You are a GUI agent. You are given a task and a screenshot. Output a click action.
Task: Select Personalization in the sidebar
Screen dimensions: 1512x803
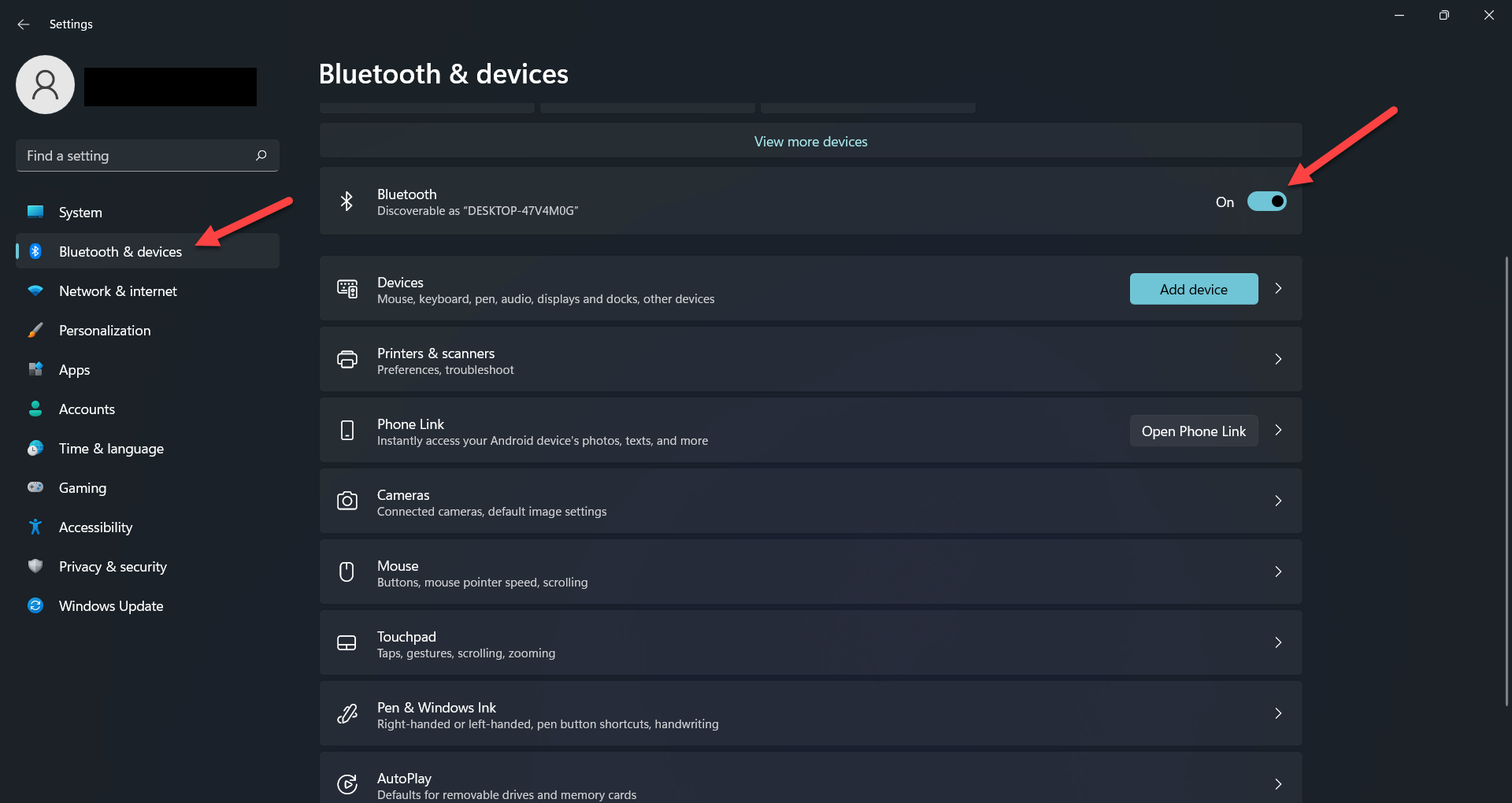pos(105,331)
